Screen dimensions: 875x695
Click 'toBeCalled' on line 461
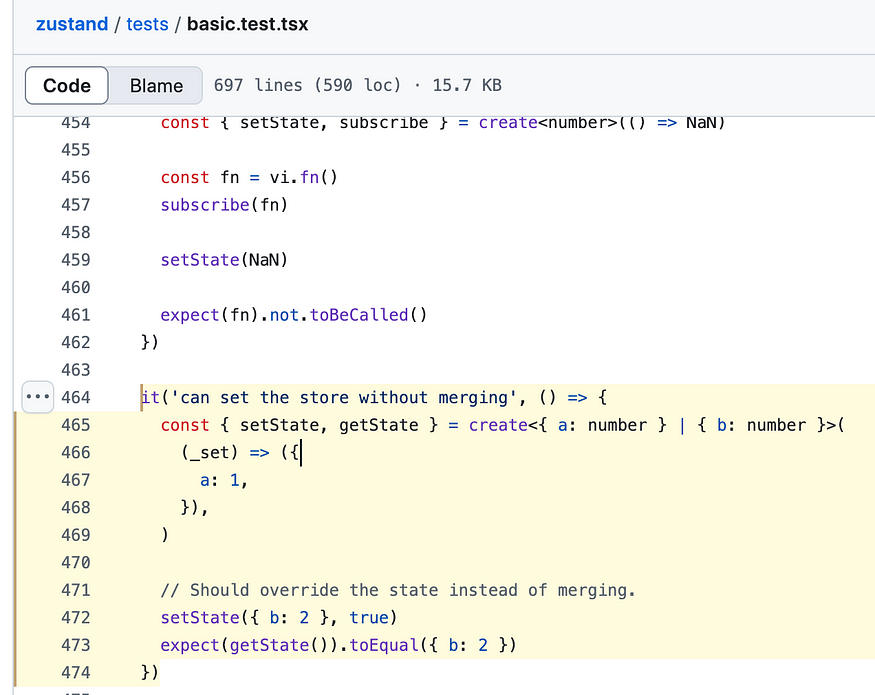(359, 315)
